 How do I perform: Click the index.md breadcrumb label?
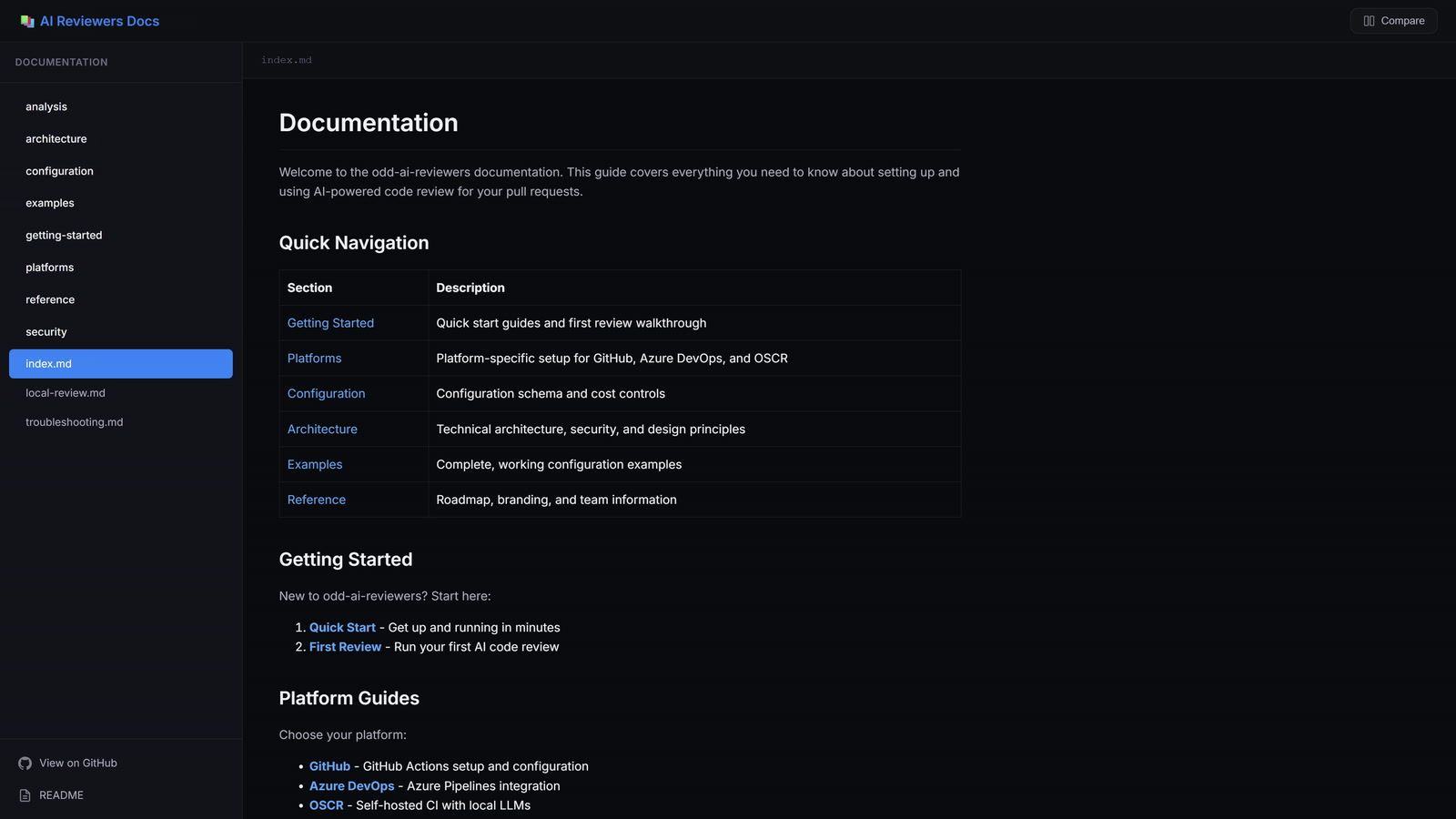coord(287,60)
